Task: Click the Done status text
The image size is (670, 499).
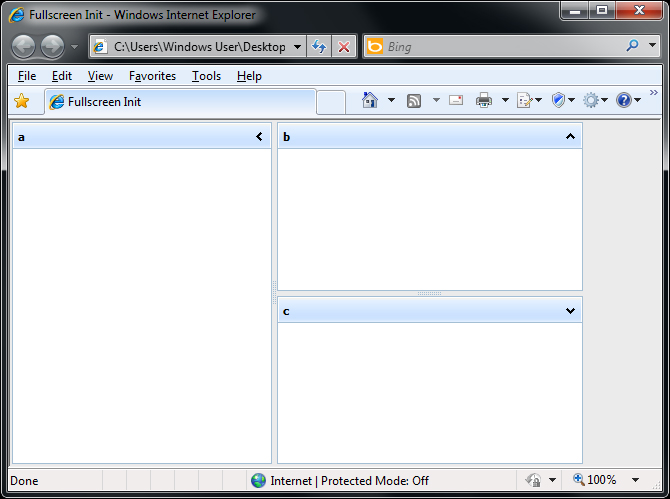Action: (24, 481)
